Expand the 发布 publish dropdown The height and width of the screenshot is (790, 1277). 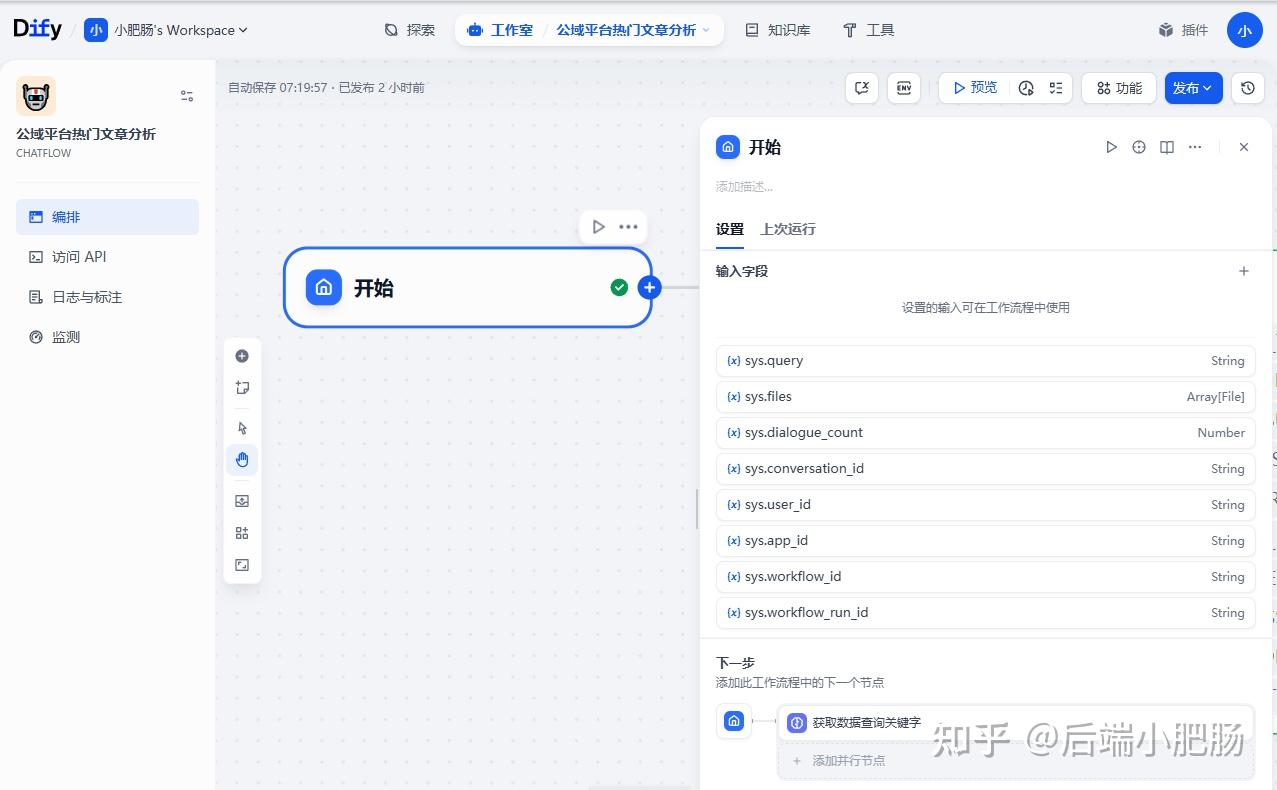(x=1193, y=88)
